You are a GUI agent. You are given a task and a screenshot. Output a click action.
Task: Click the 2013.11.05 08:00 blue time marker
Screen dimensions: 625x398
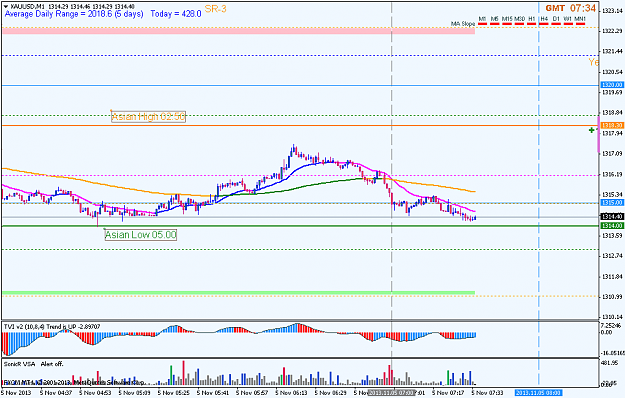click(538, 393)
